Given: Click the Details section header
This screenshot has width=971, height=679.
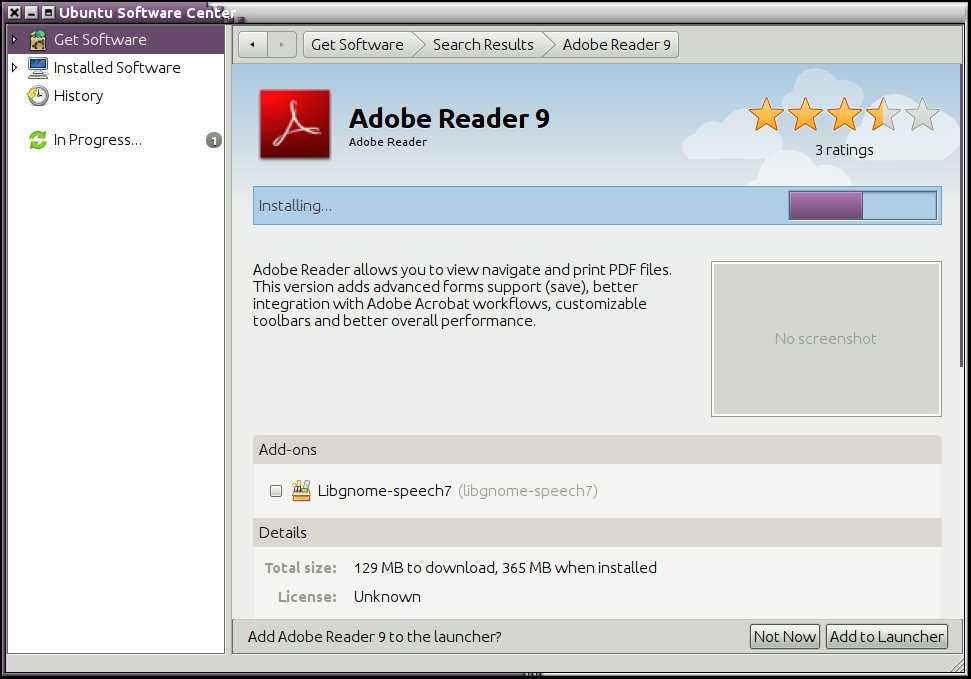Looking at the screenshot, I should (597, 533).
